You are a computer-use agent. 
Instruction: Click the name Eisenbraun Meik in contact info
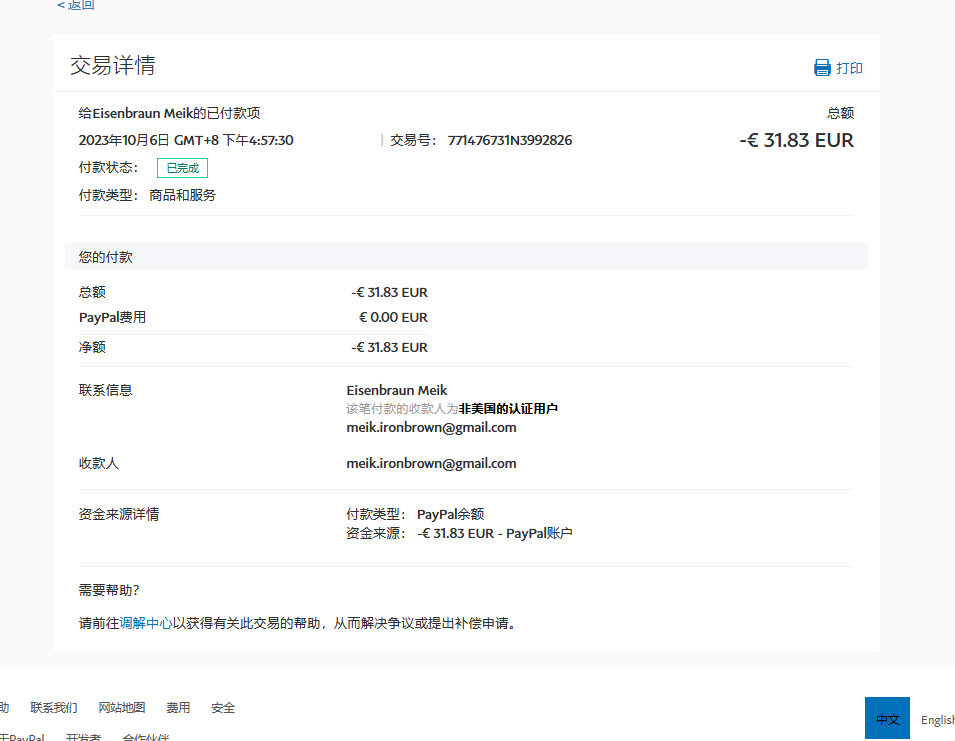tap(396, 390)
